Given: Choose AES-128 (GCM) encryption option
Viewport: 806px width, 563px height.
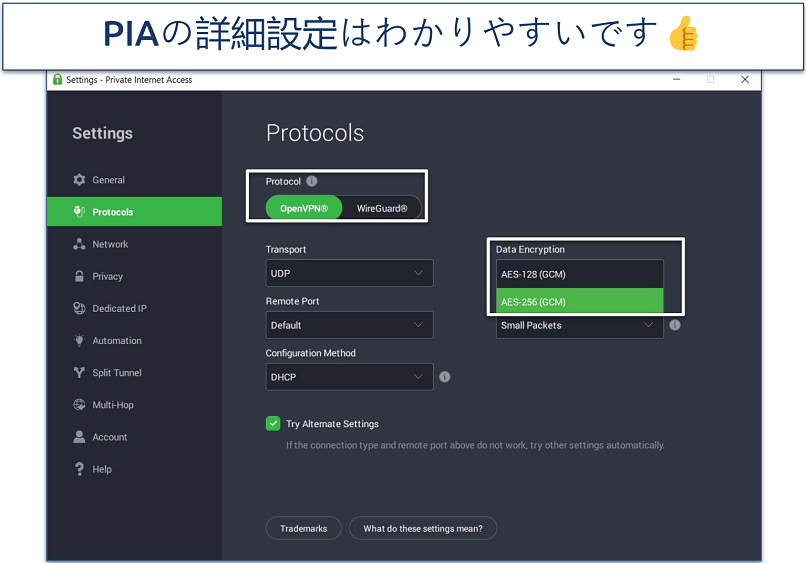Looking at the screenshot, I should pyautogui.click(x=579, y=274).
